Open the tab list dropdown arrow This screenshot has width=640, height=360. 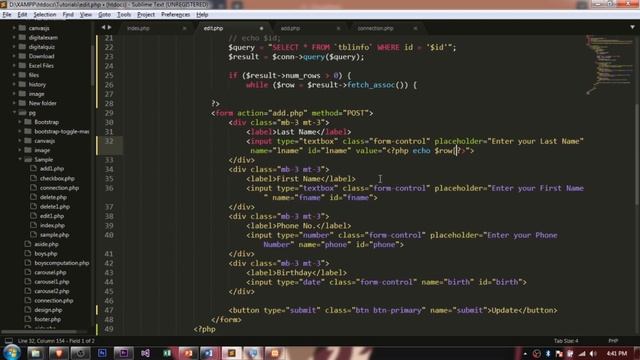coord(632,27)
